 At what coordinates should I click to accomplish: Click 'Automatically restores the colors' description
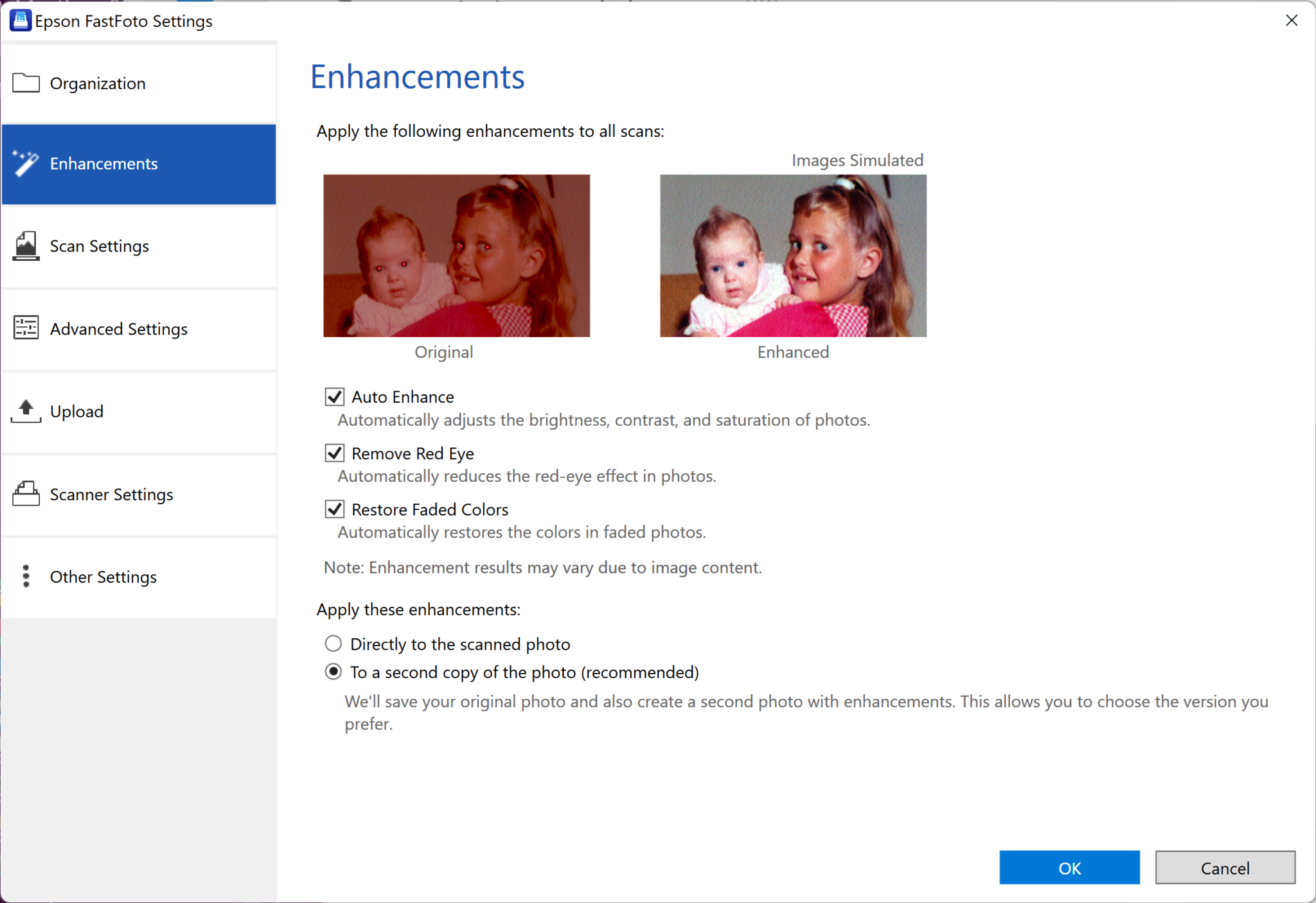click(522, 532)
